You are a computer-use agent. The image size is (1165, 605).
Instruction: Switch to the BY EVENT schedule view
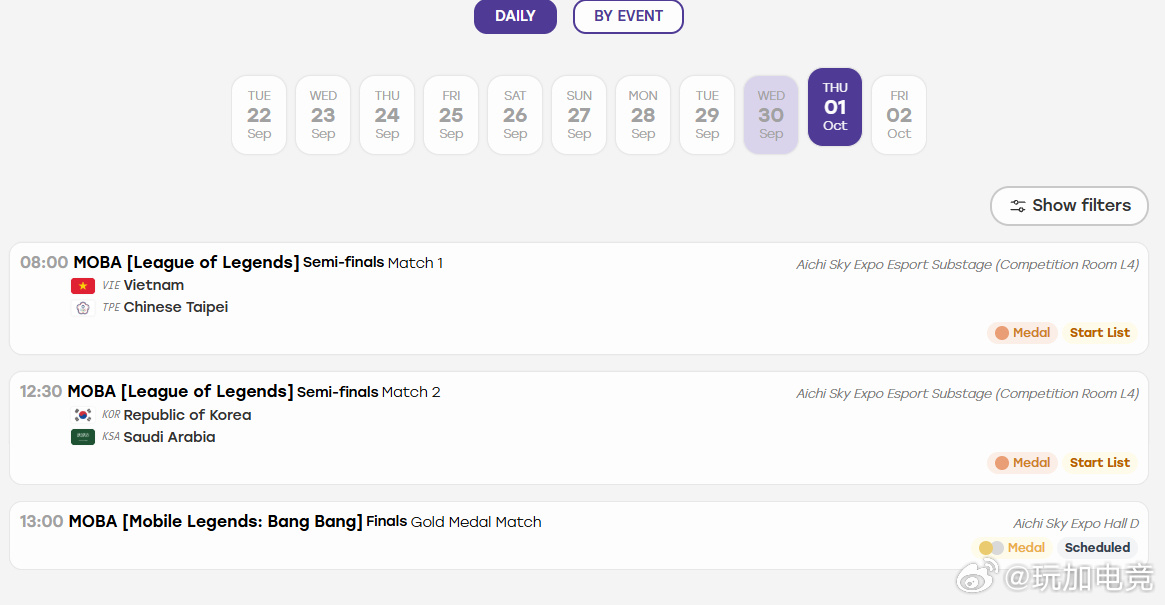click(x=628, y=16)
